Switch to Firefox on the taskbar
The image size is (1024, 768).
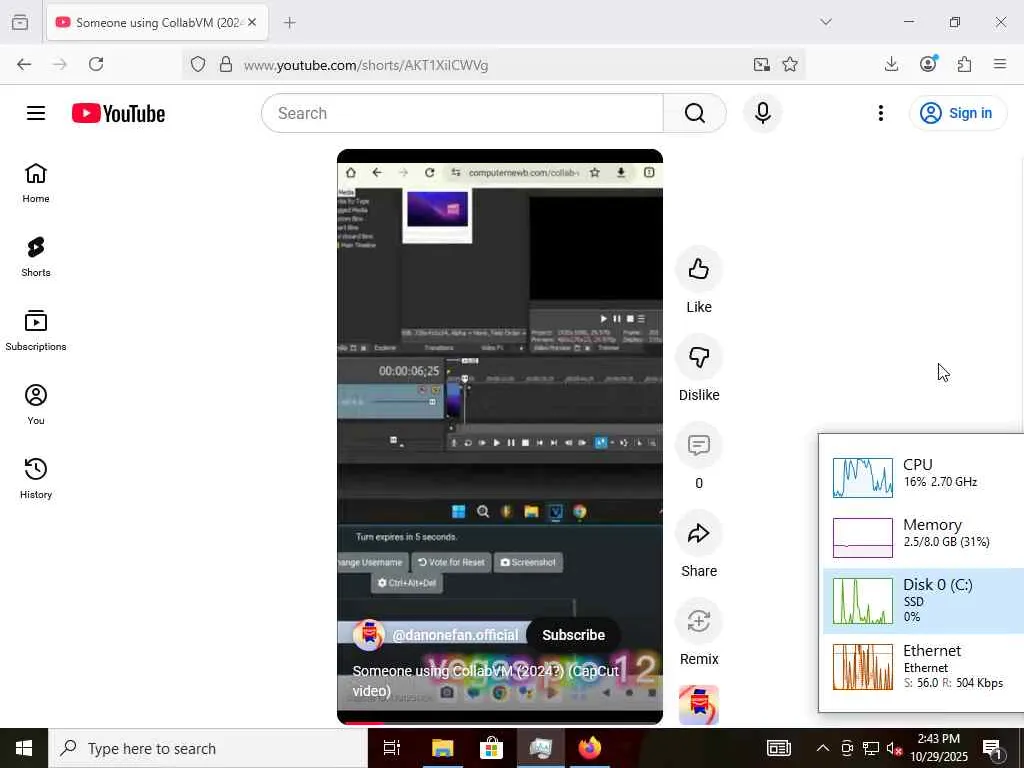[590, 748]
